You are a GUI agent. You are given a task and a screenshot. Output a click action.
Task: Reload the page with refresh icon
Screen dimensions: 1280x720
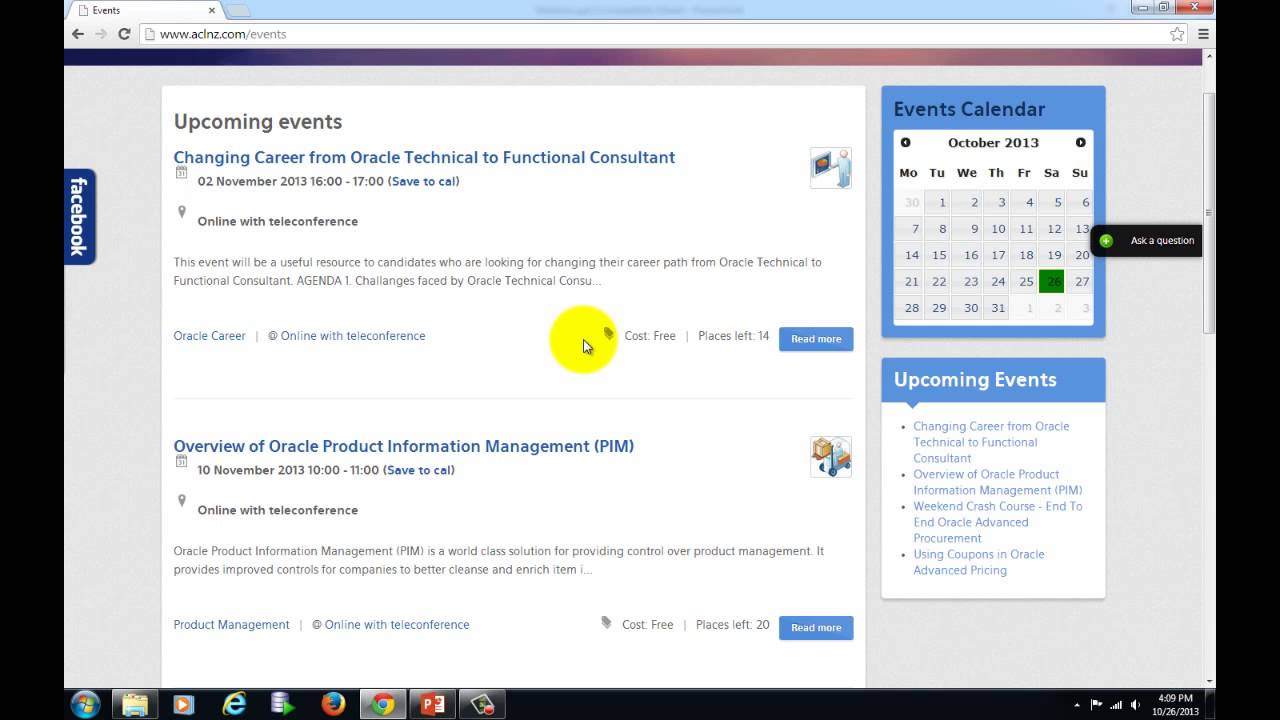pyautogui.click(x=124, y=34)
